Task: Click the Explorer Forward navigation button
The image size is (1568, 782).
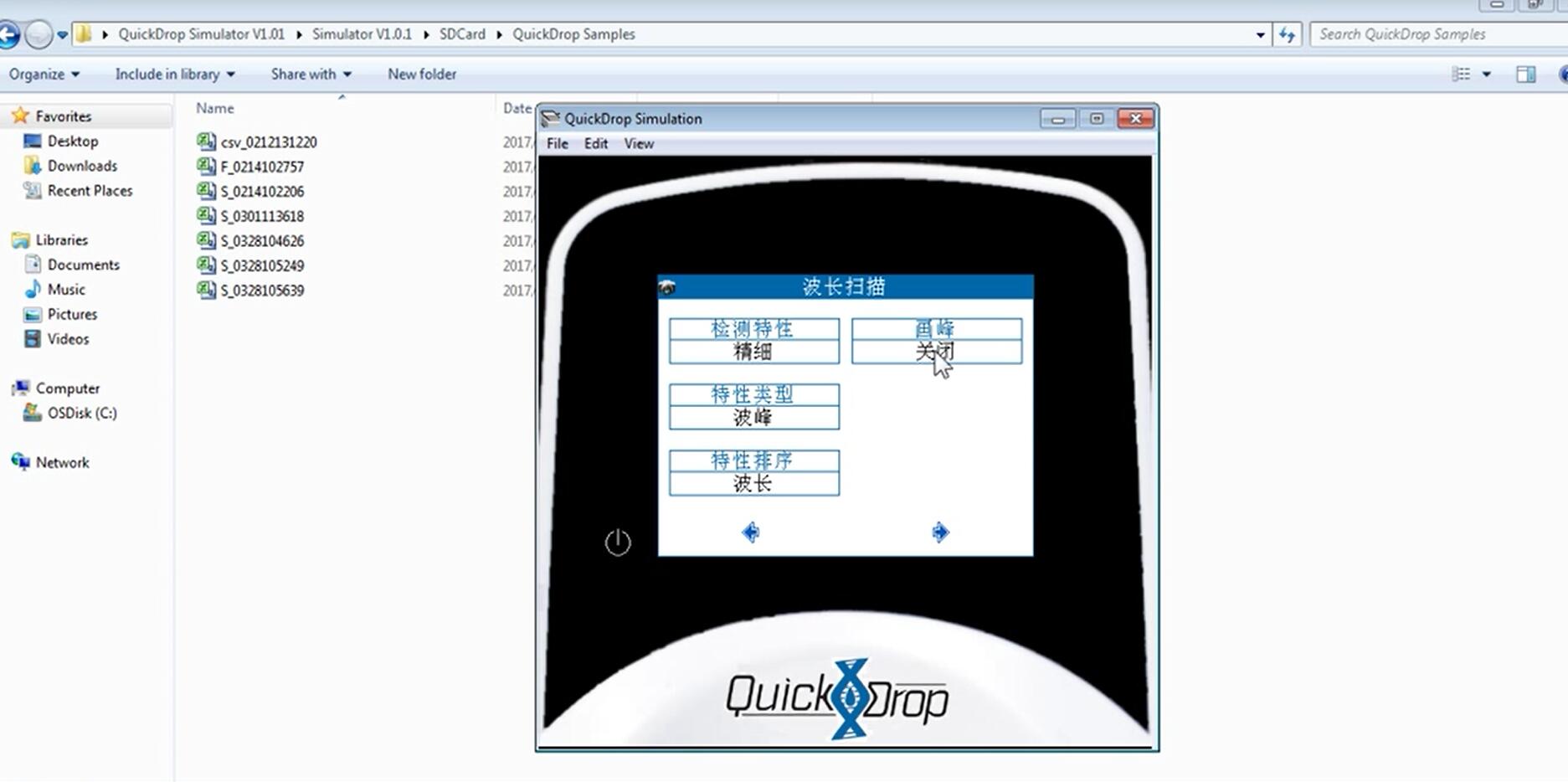Action: pyautogui.click(x=39, y=34)
